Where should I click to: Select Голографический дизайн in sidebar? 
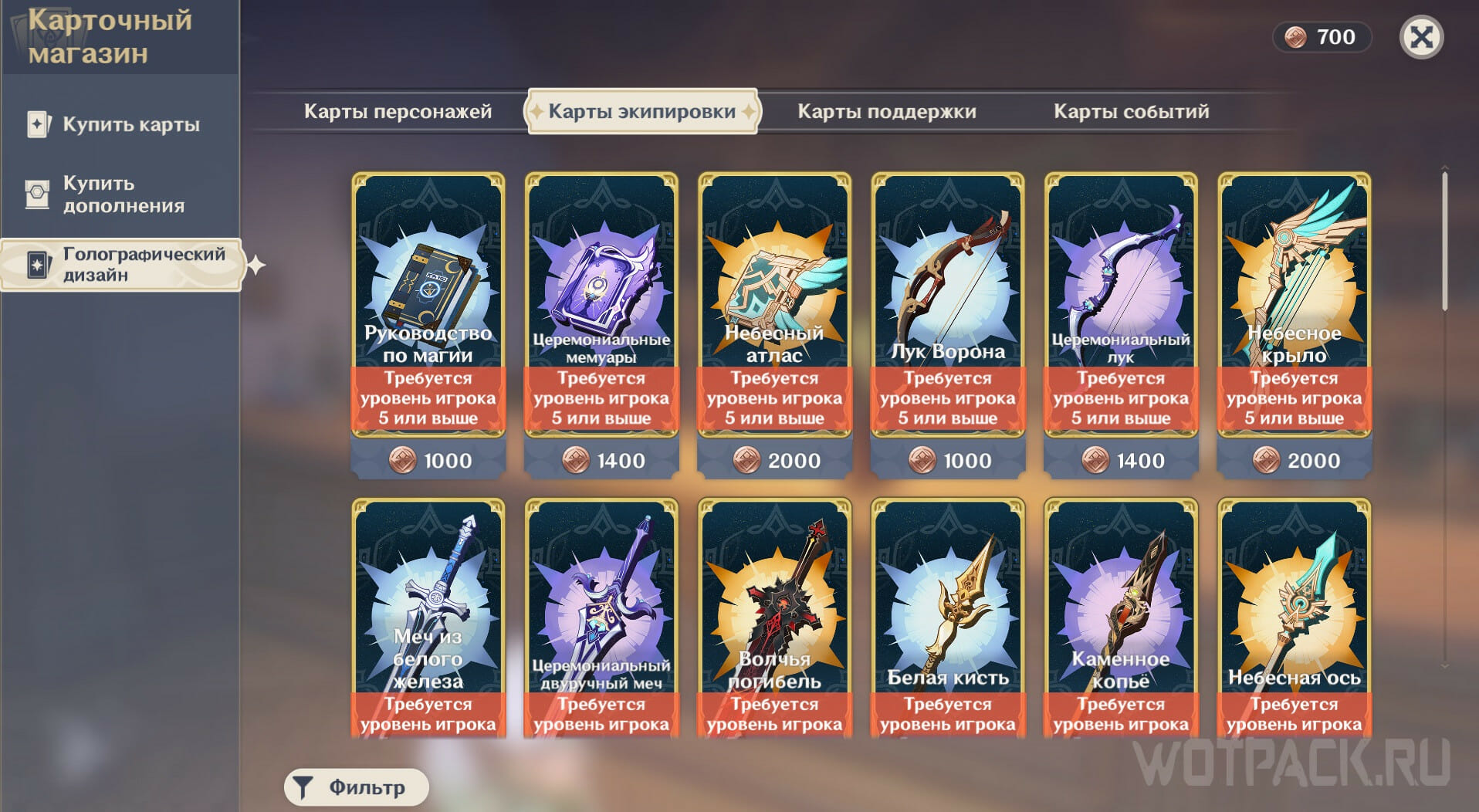(121, 265)
